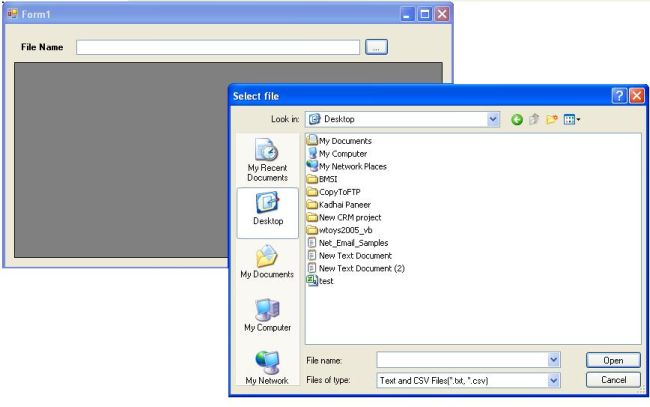Click the Form1 window title icon

[x=13, y=14]
